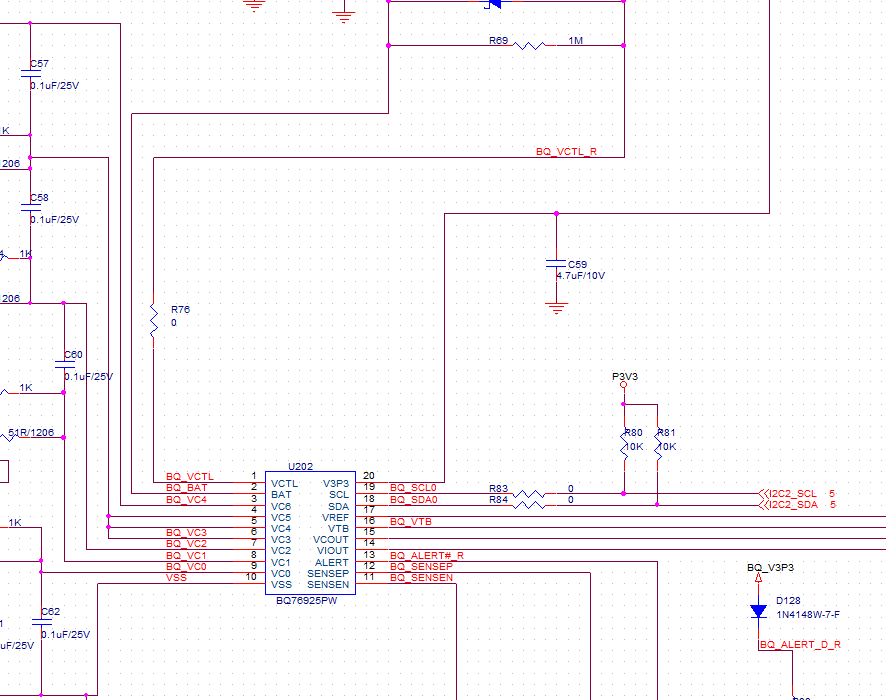Click the VCOUT pin name inside U202

(x=331, y=540)
